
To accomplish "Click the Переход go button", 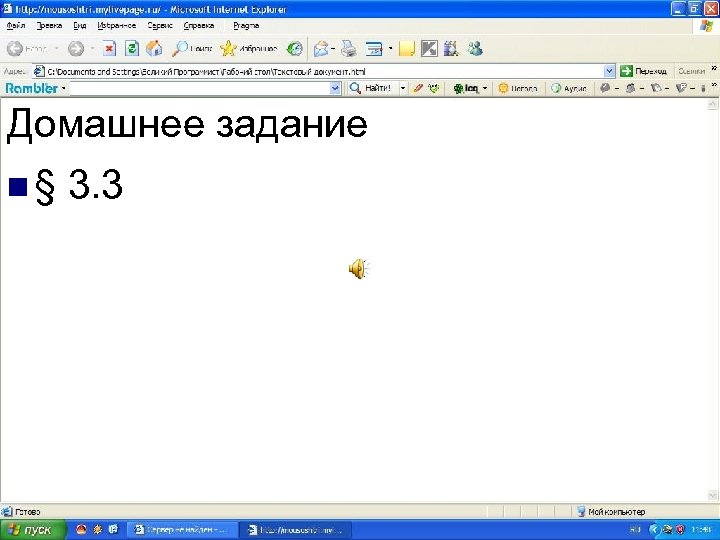I will pos(643,71).
